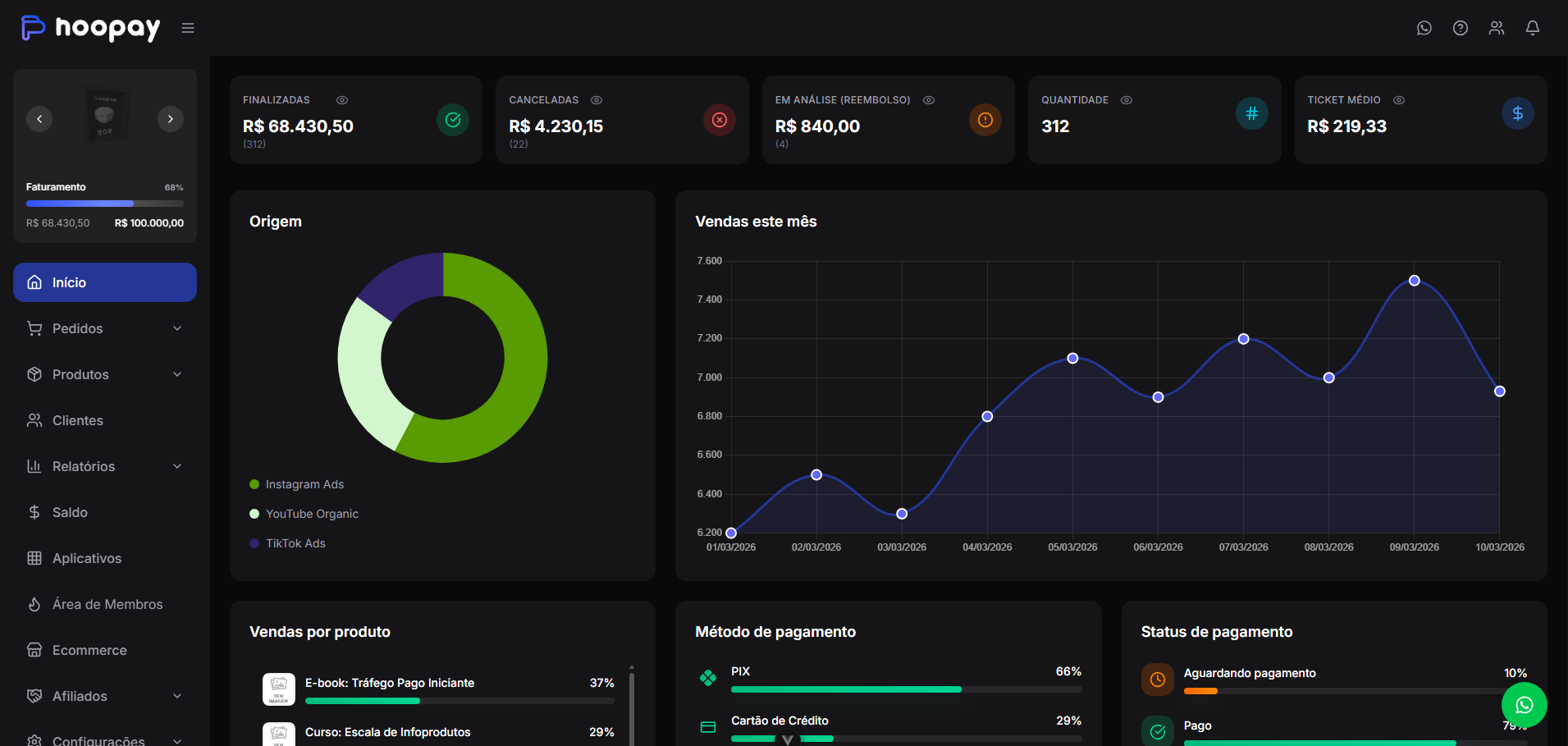Show next award with right arrow

click(x=171, y=119)
